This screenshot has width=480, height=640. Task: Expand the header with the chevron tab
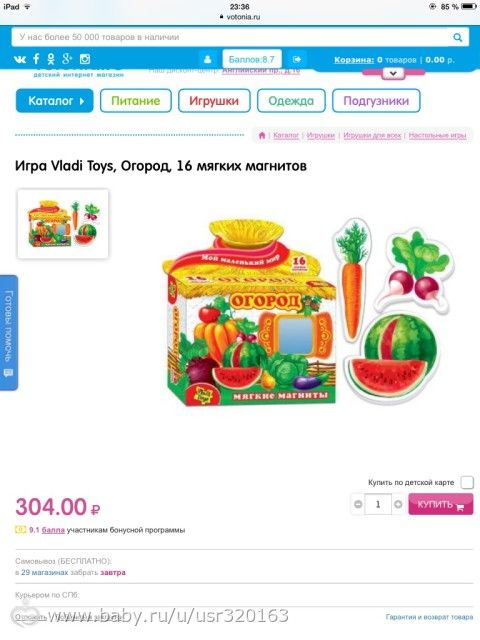393,74
